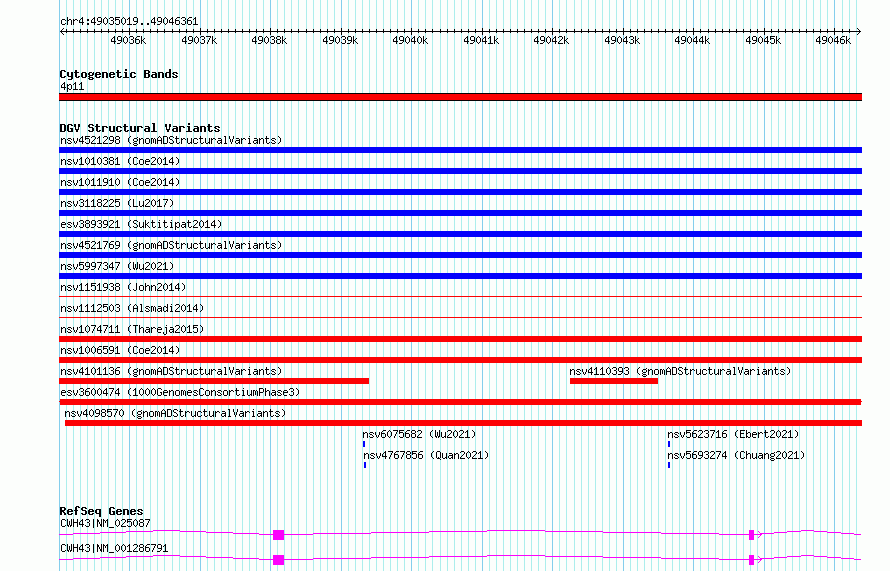
Task: Click the nsv5997347 (Wu2021) label
Action: click(x=117, y=266)
